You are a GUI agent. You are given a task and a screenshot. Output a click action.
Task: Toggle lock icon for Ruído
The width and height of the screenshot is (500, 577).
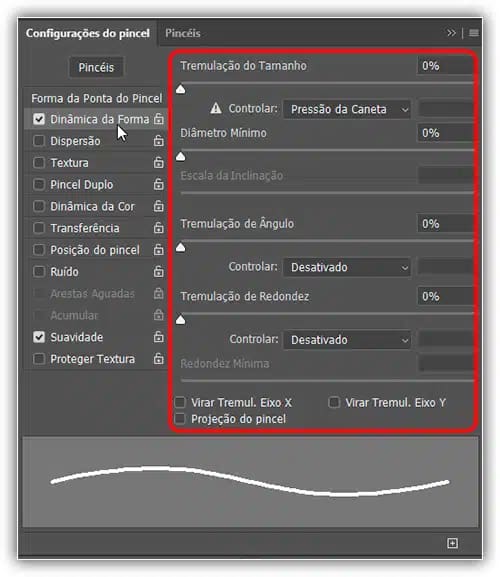click(159, 272)
